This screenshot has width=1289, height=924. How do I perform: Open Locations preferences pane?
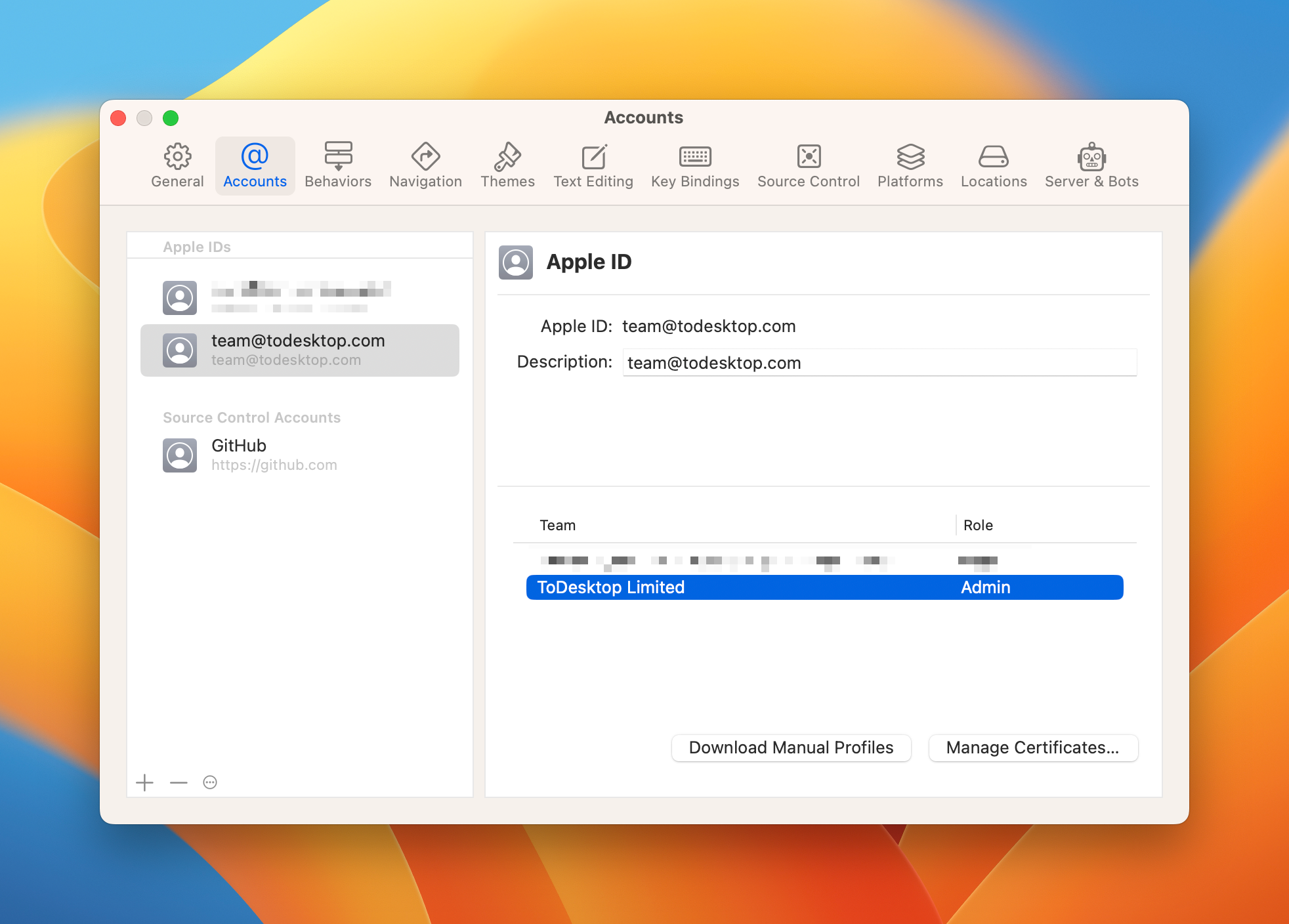[994, 165]
